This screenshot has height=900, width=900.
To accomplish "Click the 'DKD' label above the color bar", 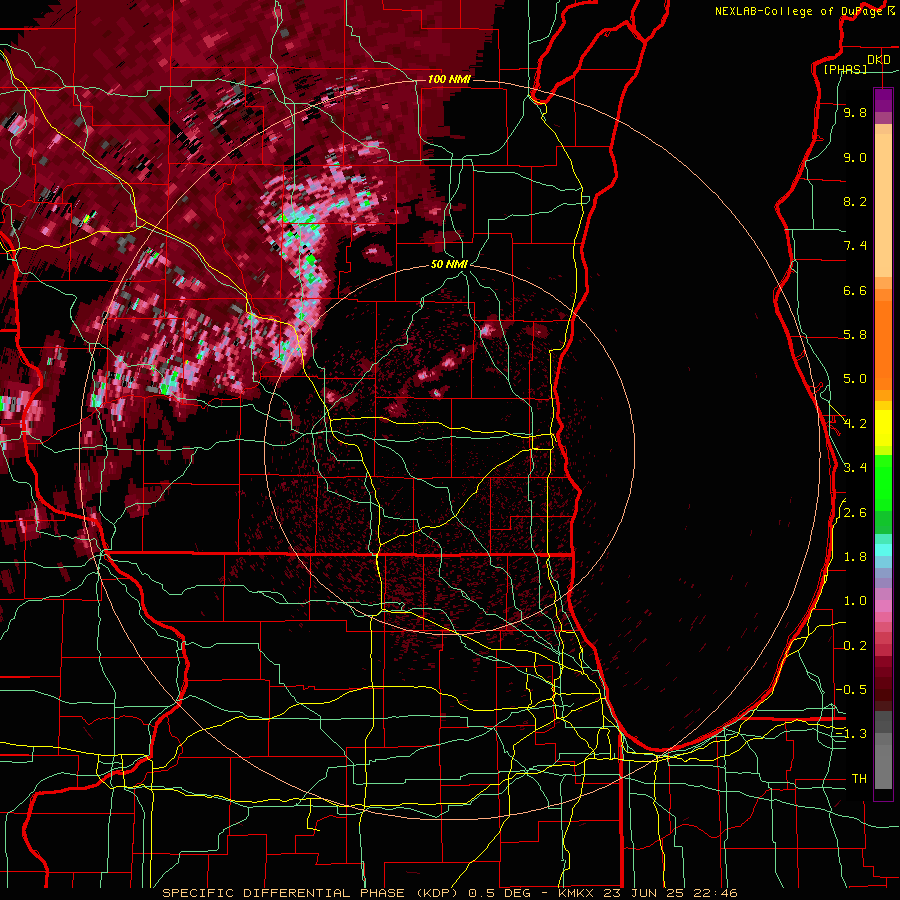I will coord(878,60).
